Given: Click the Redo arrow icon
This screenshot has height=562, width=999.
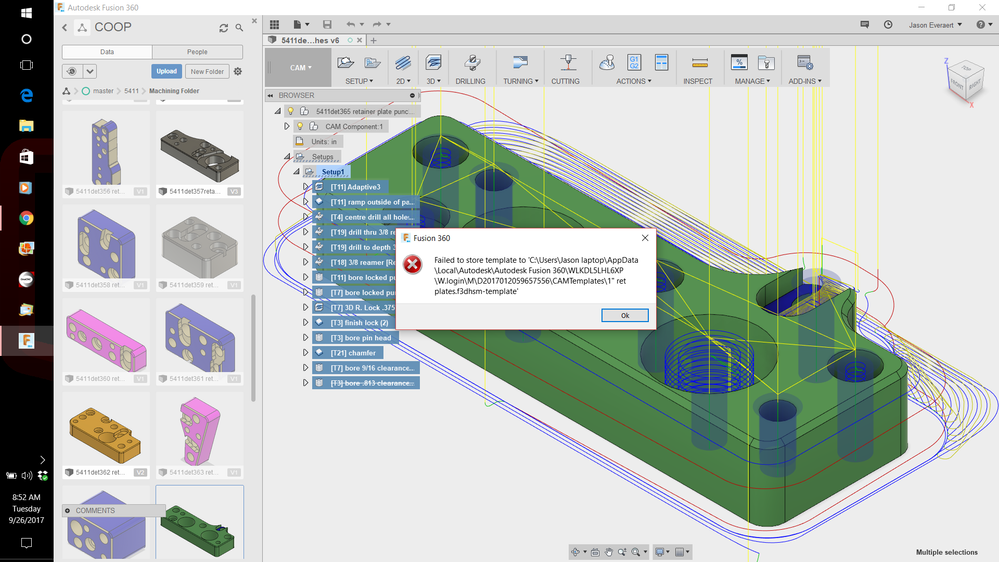Looking at the screenshot, I should [377, 24].
